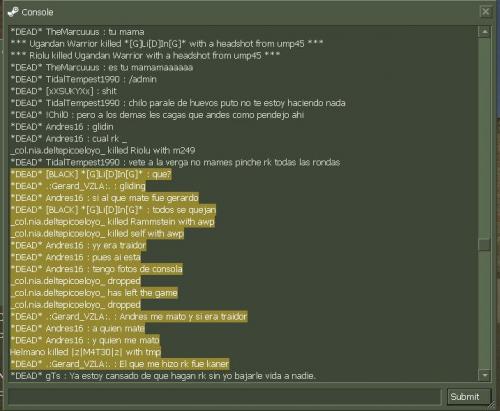Click the '[xXSUKYXx] : shit' line
This screenshot has height=411, width=500.
click(64, 91)
